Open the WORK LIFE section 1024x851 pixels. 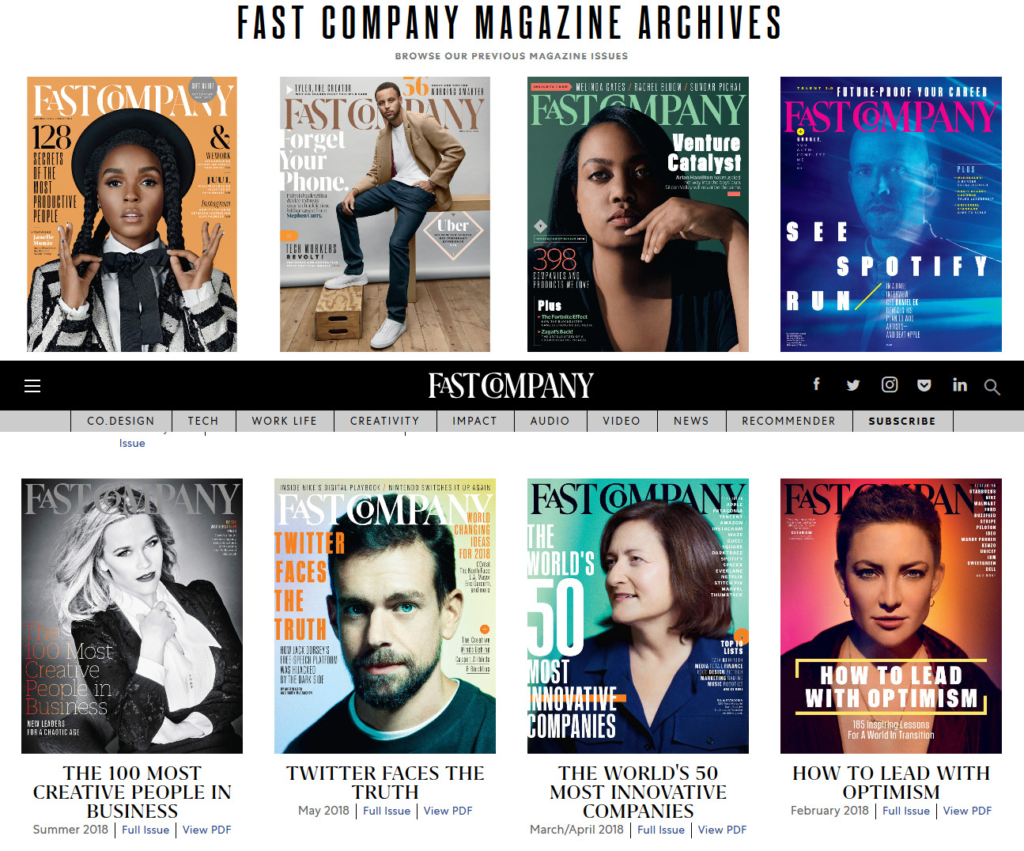coord(284,421)
